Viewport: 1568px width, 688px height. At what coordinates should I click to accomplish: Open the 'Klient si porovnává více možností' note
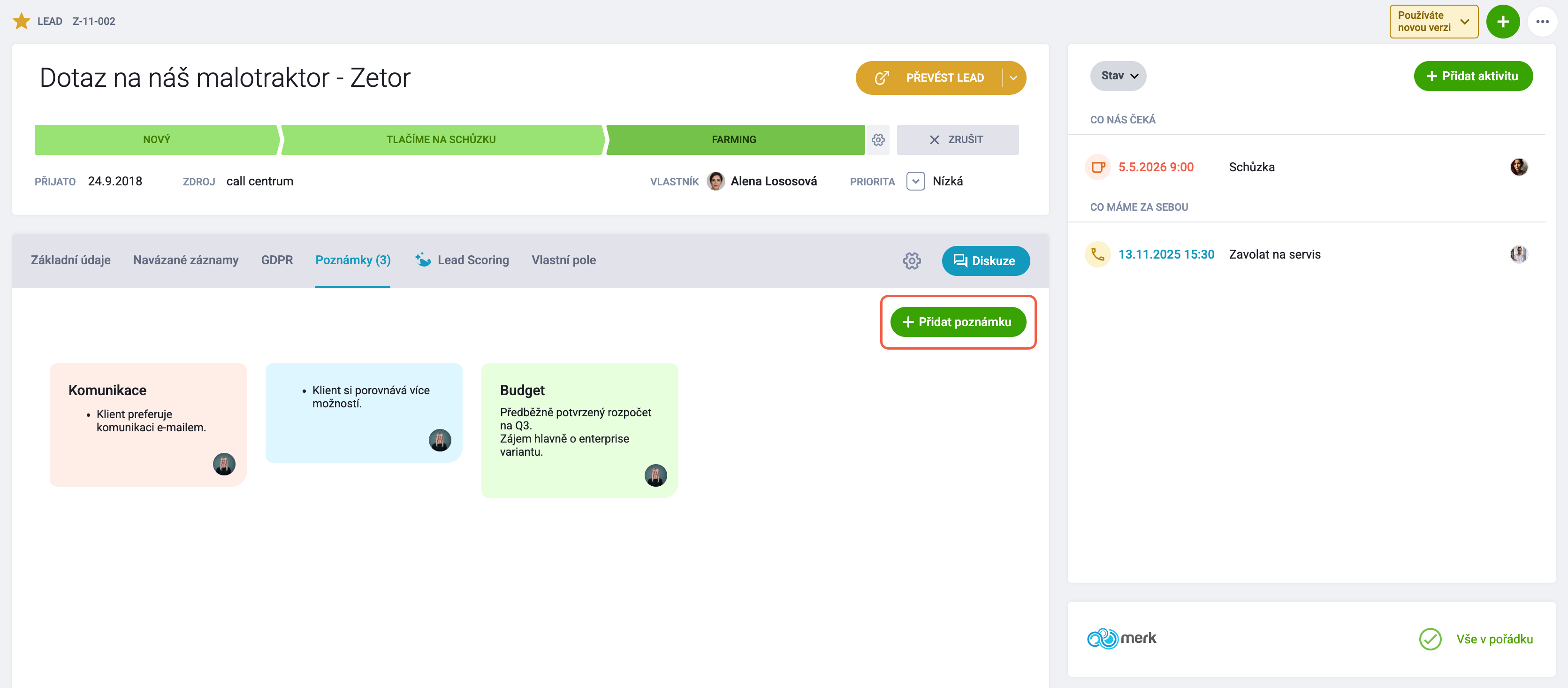click(364, 412)
